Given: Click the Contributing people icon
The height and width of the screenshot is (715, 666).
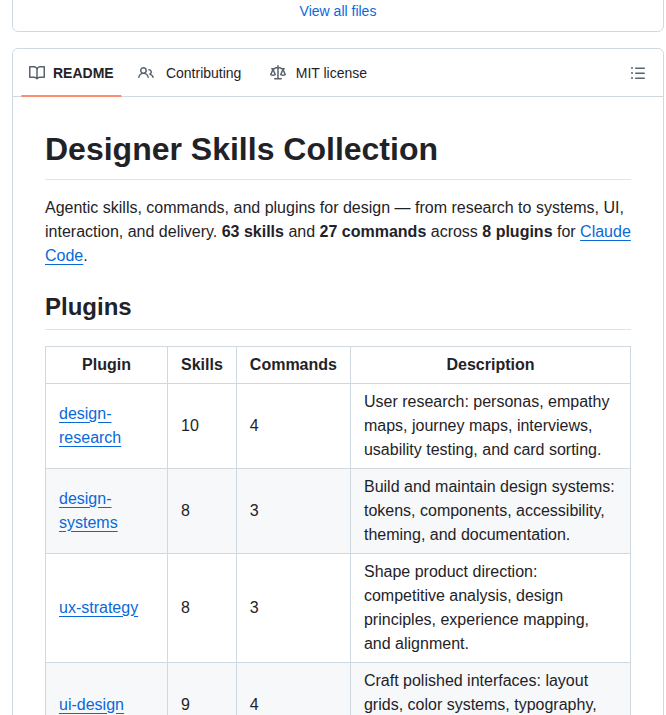Looking at the screenshot, I should (146, 73).
